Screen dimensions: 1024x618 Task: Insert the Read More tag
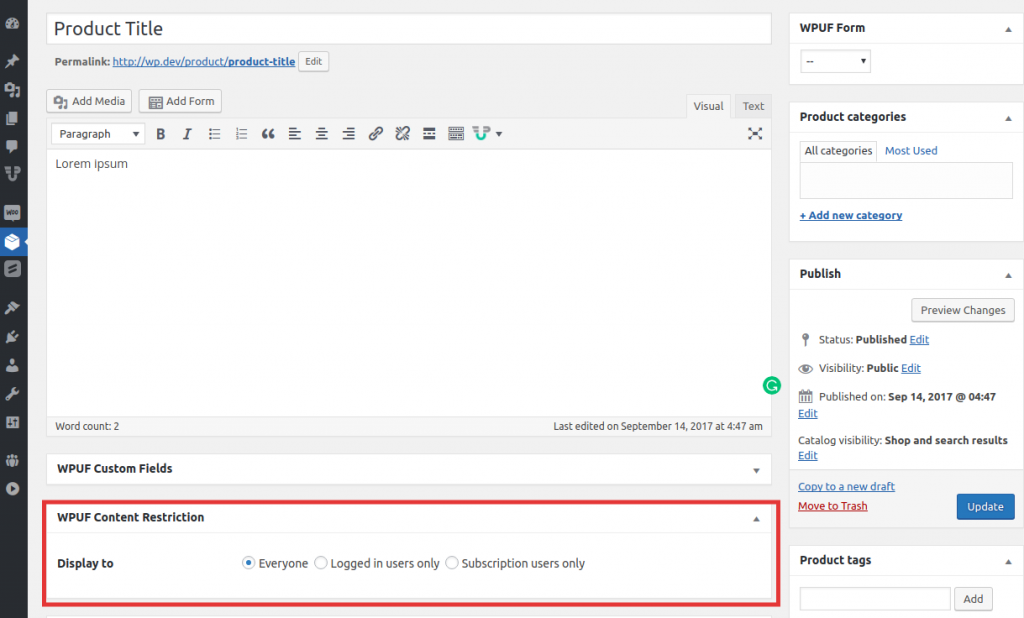(429, 133)
